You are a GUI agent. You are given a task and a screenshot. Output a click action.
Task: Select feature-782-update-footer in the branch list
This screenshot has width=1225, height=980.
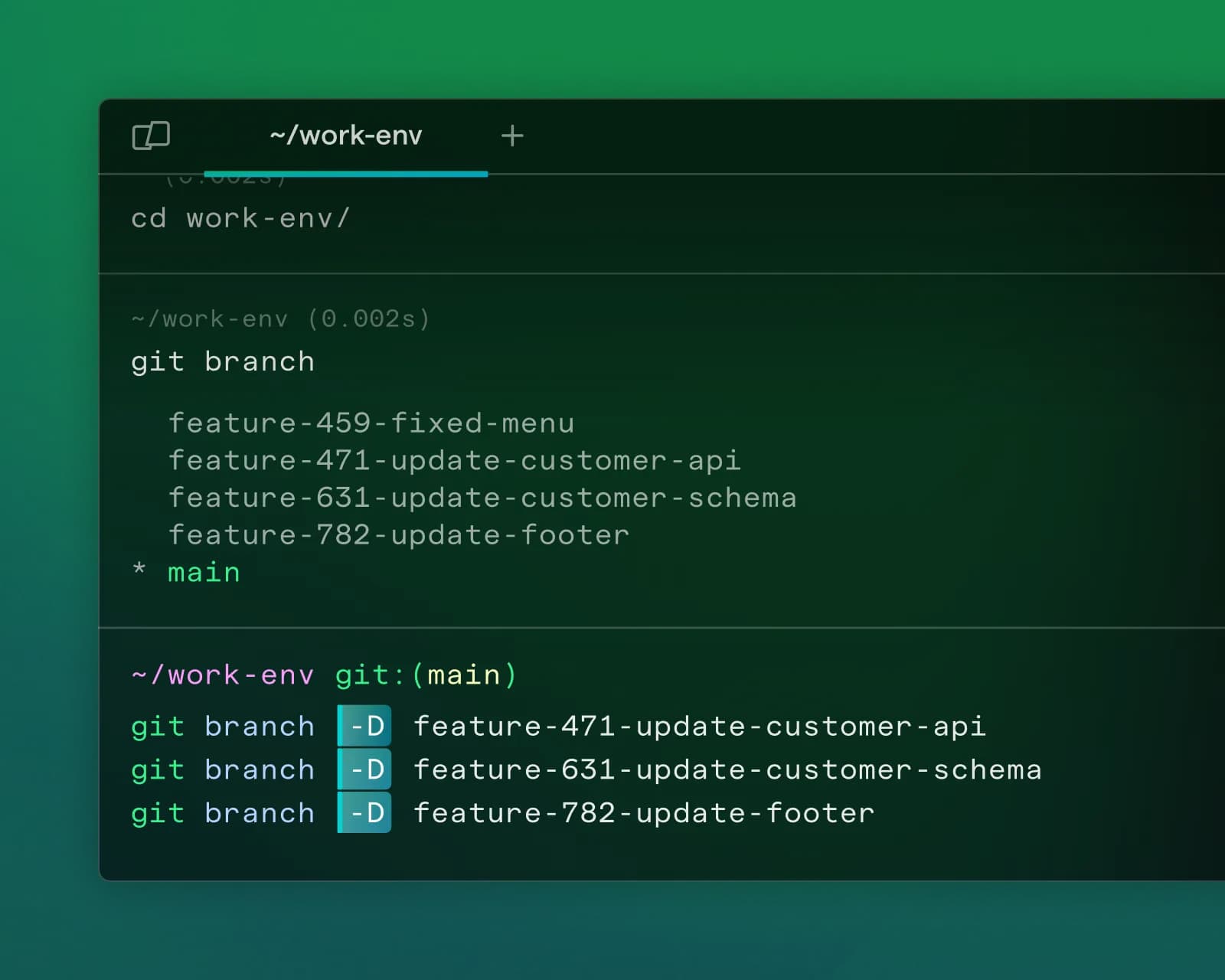click(397, 534)
